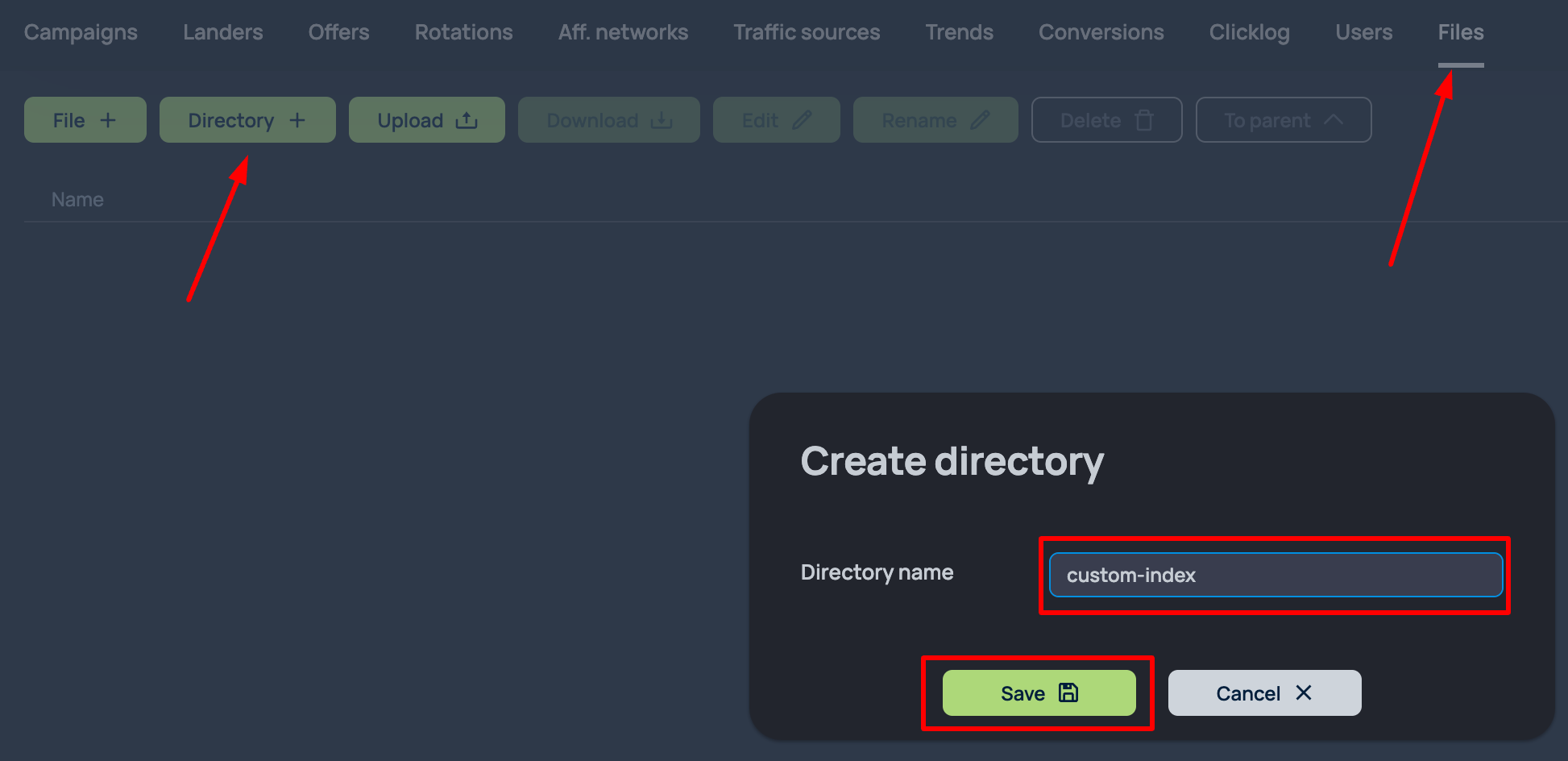1568x761 pixels.
Task: Switch to the Conversions tab
Action: point(1101,32)
